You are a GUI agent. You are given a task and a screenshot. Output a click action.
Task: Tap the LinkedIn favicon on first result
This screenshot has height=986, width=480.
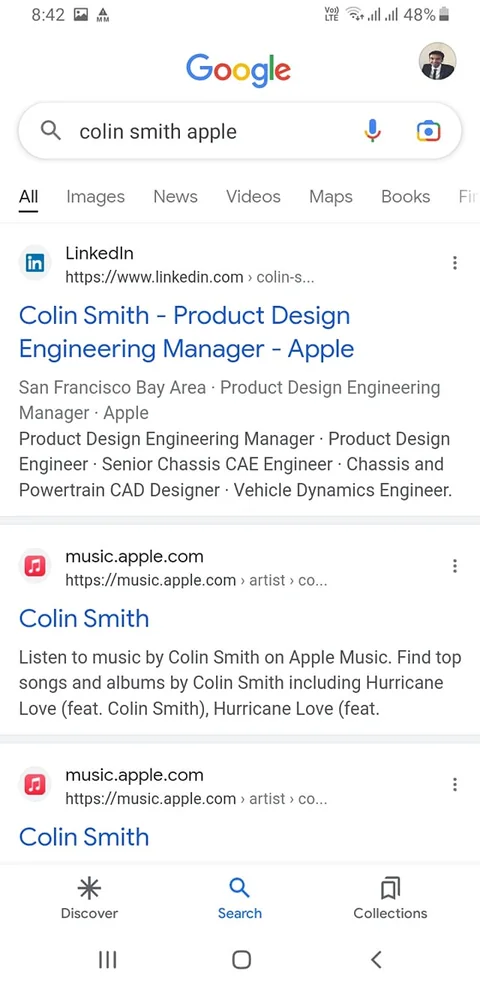35,263
